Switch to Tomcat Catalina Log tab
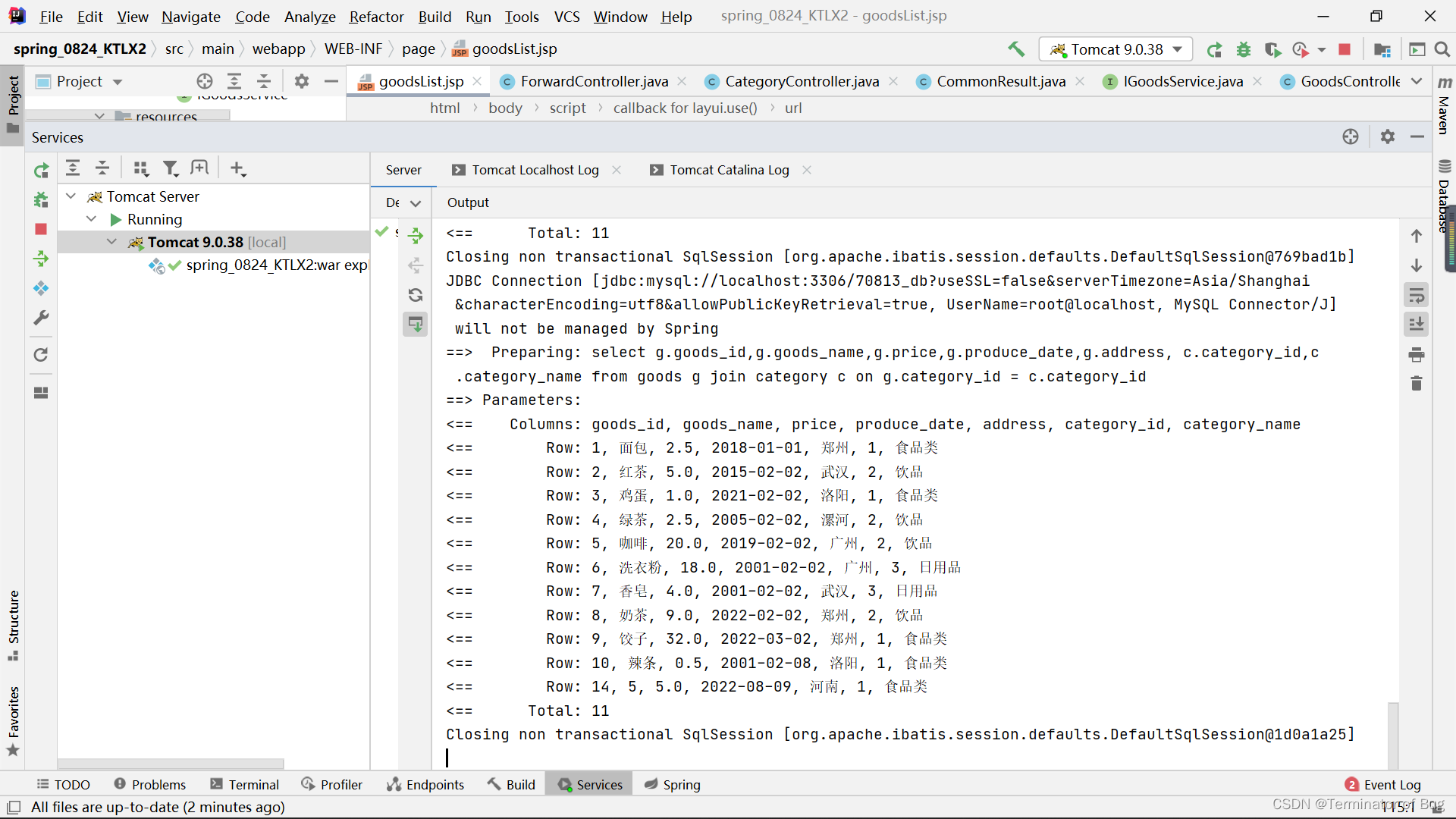Image resolution: width=1456 pixels, height=819 pixels. pos(729,170)
